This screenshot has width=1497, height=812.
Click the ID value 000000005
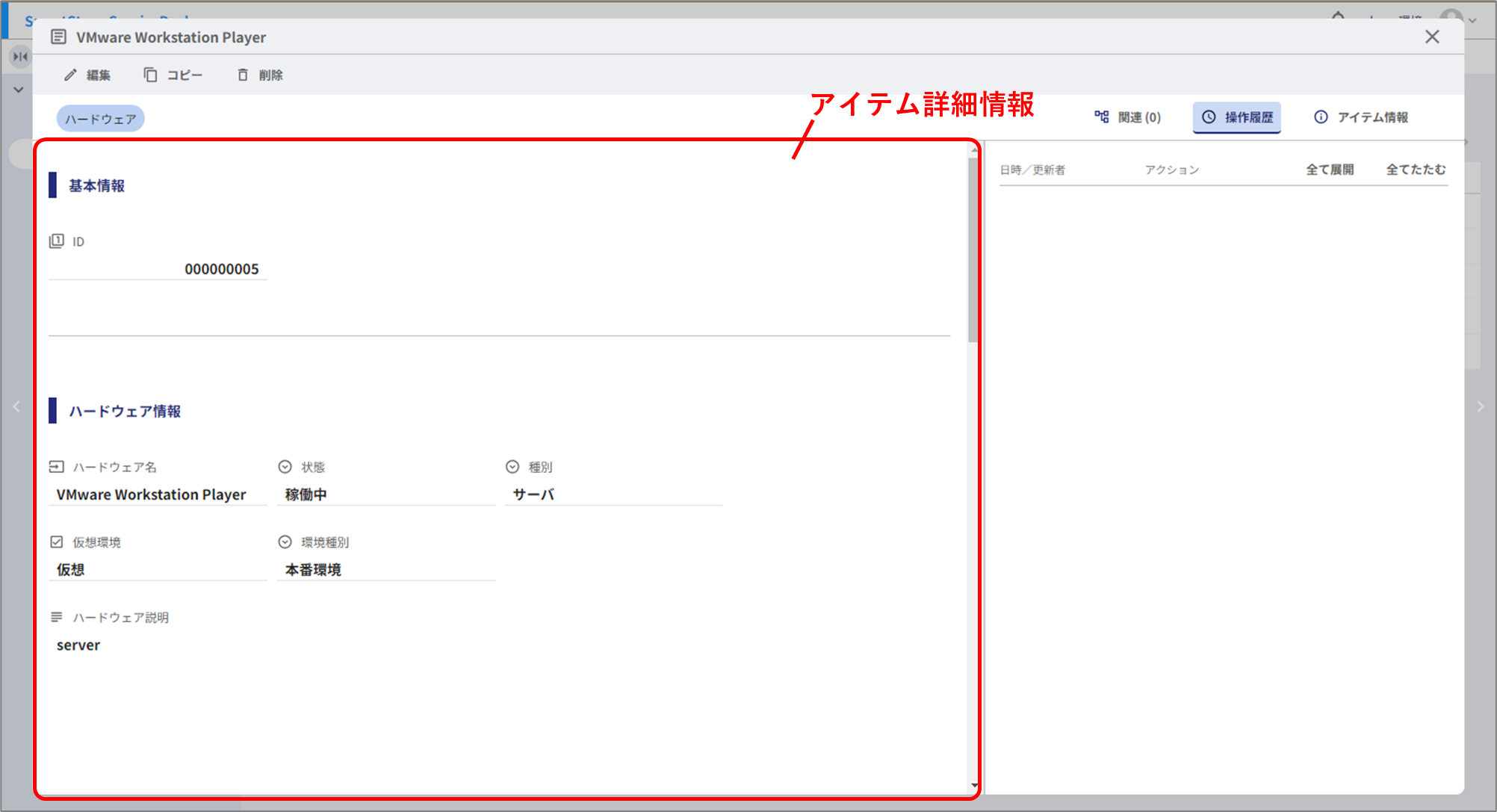(221, 269)
